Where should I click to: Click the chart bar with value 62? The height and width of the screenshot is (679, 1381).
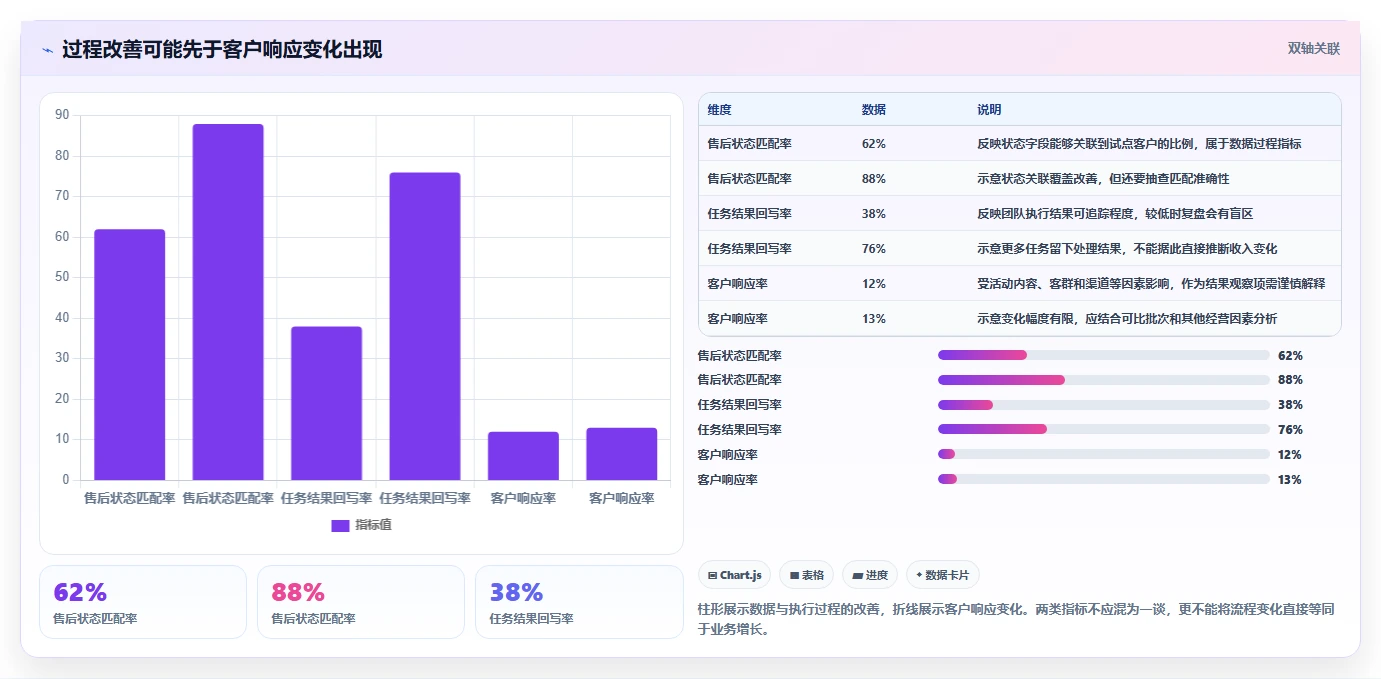(130, 354)
